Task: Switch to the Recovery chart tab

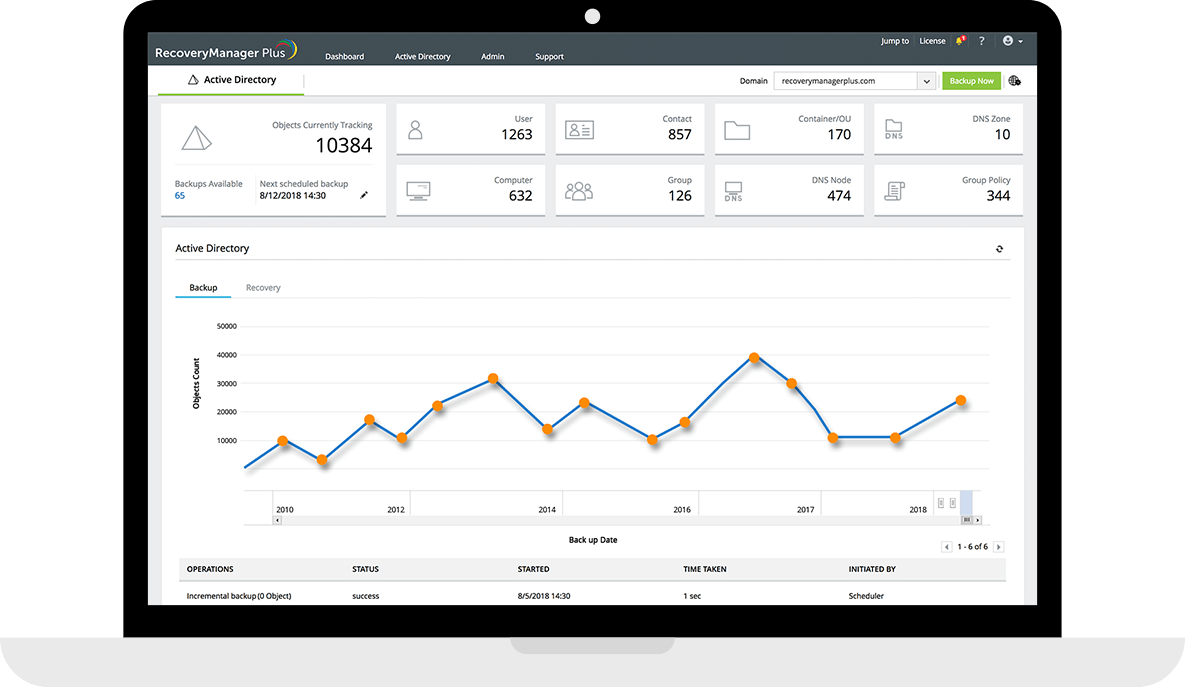Action: pos(263,288)
